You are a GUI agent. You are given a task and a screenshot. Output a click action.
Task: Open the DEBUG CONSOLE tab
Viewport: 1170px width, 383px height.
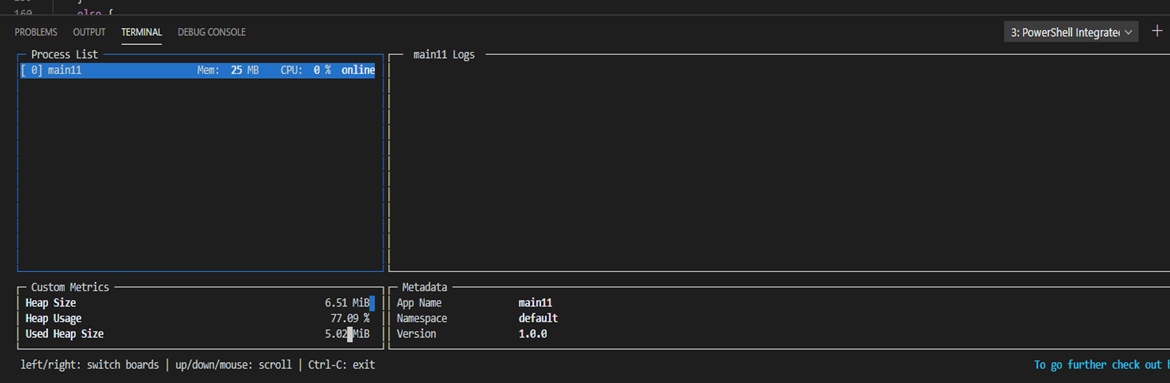(211, 32)
